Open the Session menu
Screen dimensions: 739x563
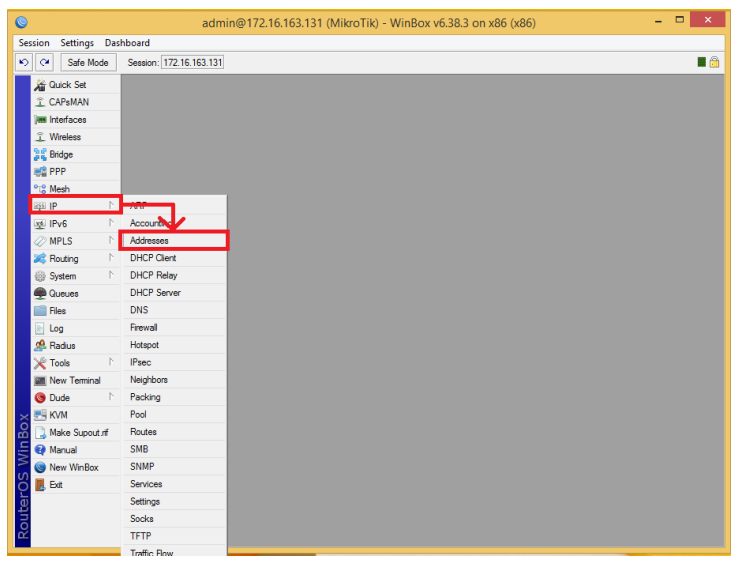(x=34, y=43)
